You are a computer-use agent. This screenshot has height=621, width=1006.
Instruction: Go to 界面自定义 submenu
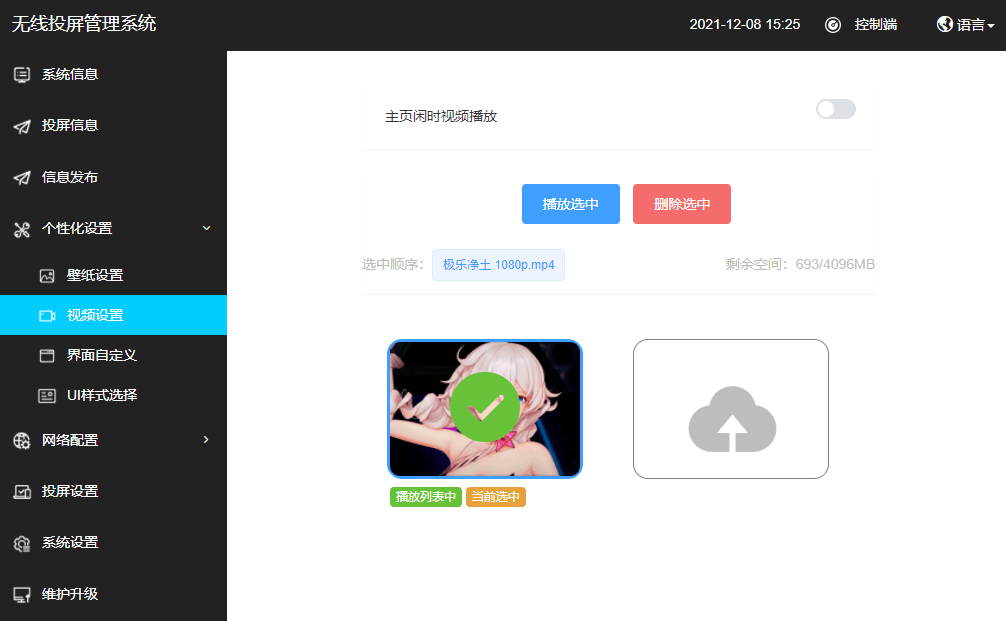click(114, 355)
